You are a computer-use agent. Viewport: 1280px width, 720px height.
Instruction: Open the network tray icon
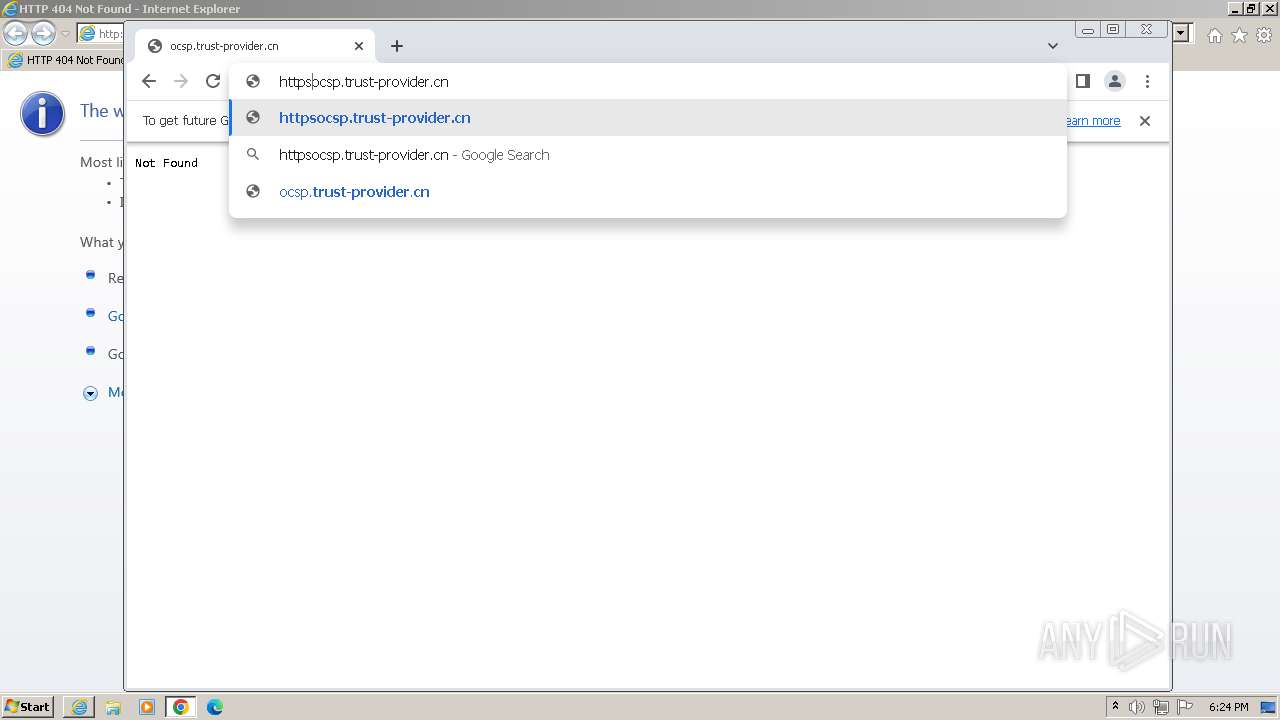tap(1161, 707)
